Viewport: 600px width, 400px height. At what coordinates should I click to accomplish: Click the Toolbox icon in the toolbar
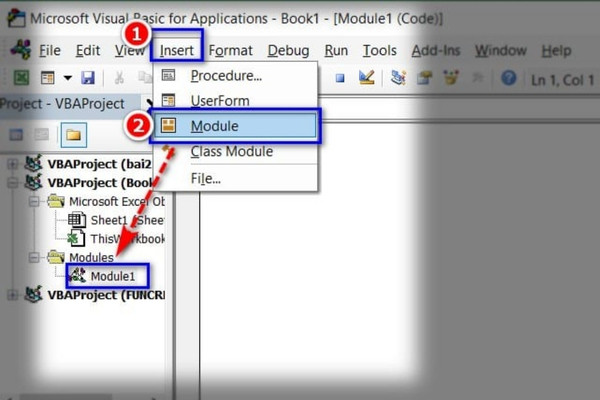[478, 78]
